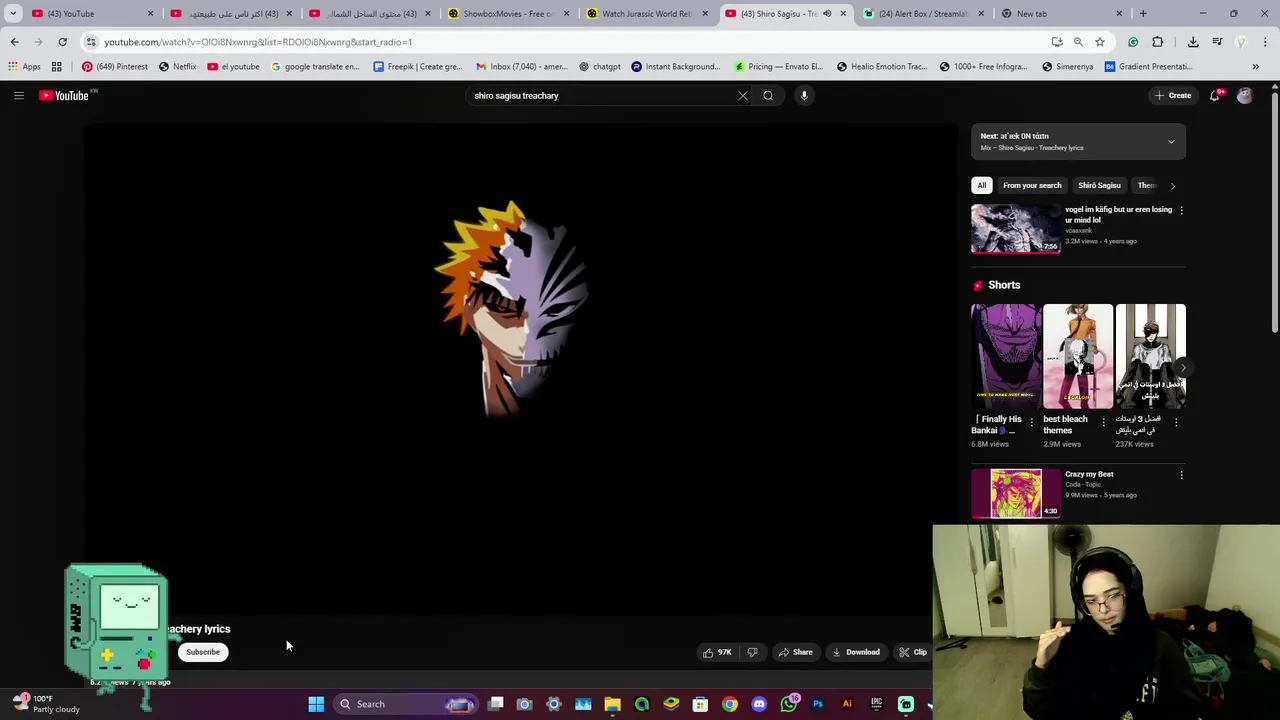Image resolution: width=1280 pixels, height=720 pixels.
Task: Select the Shirō Sagisu chip
Action: click(x=1099, y=185)
